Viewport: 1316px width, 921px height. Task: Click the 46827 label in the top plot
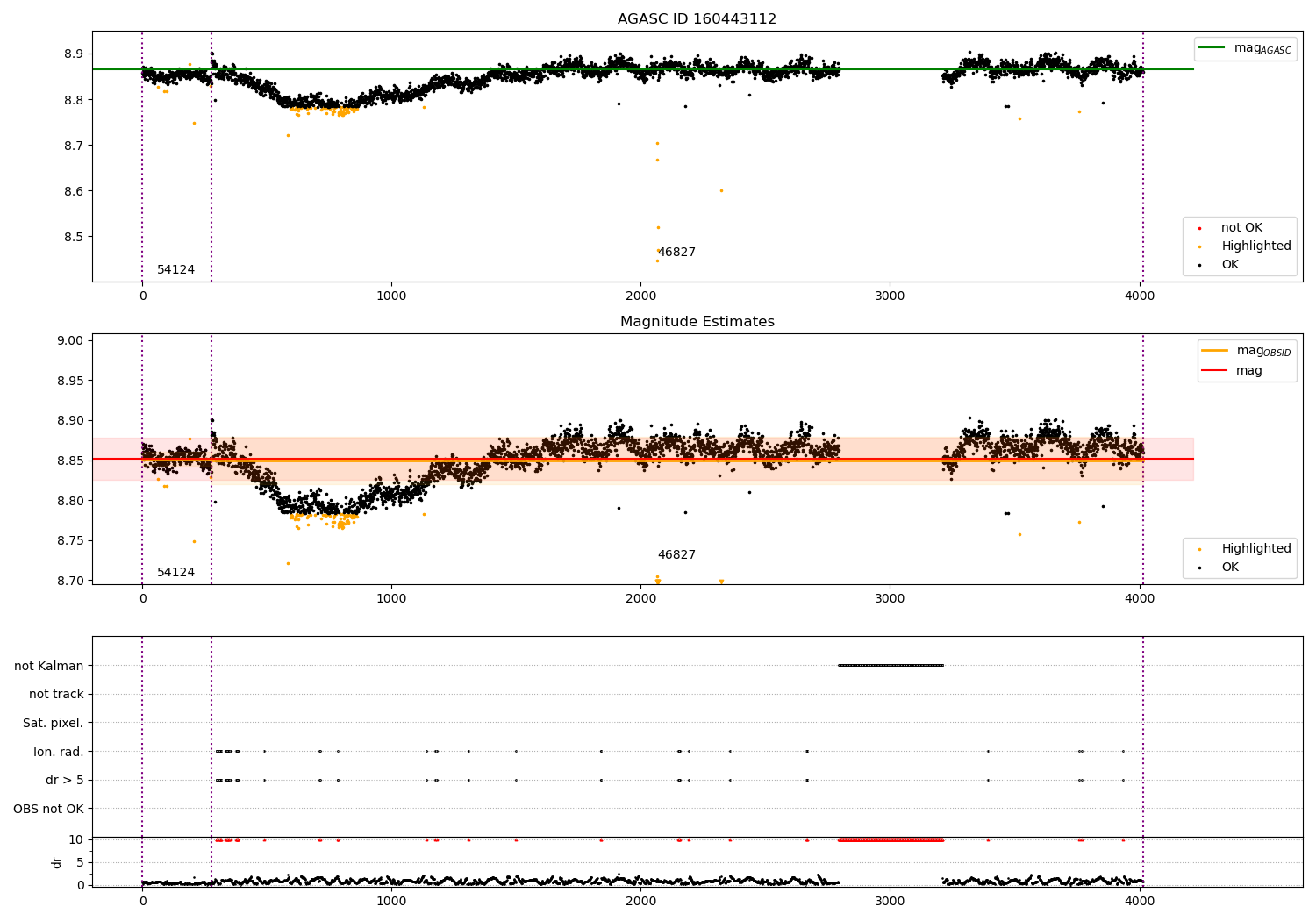(676, 253)
